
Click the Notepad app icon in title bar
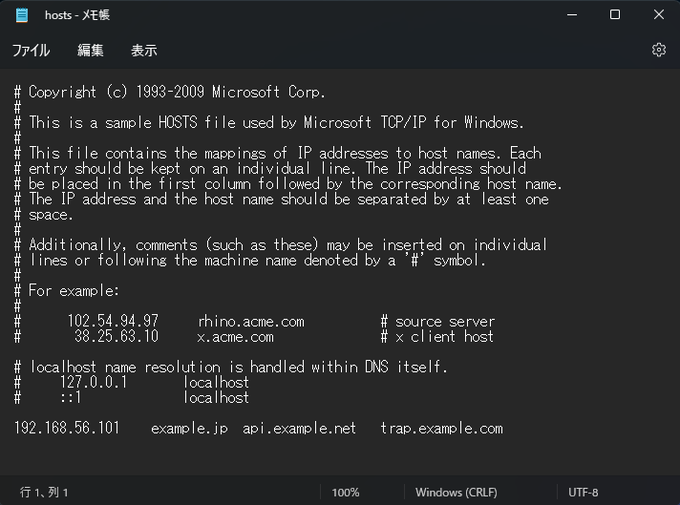(21, 15)
